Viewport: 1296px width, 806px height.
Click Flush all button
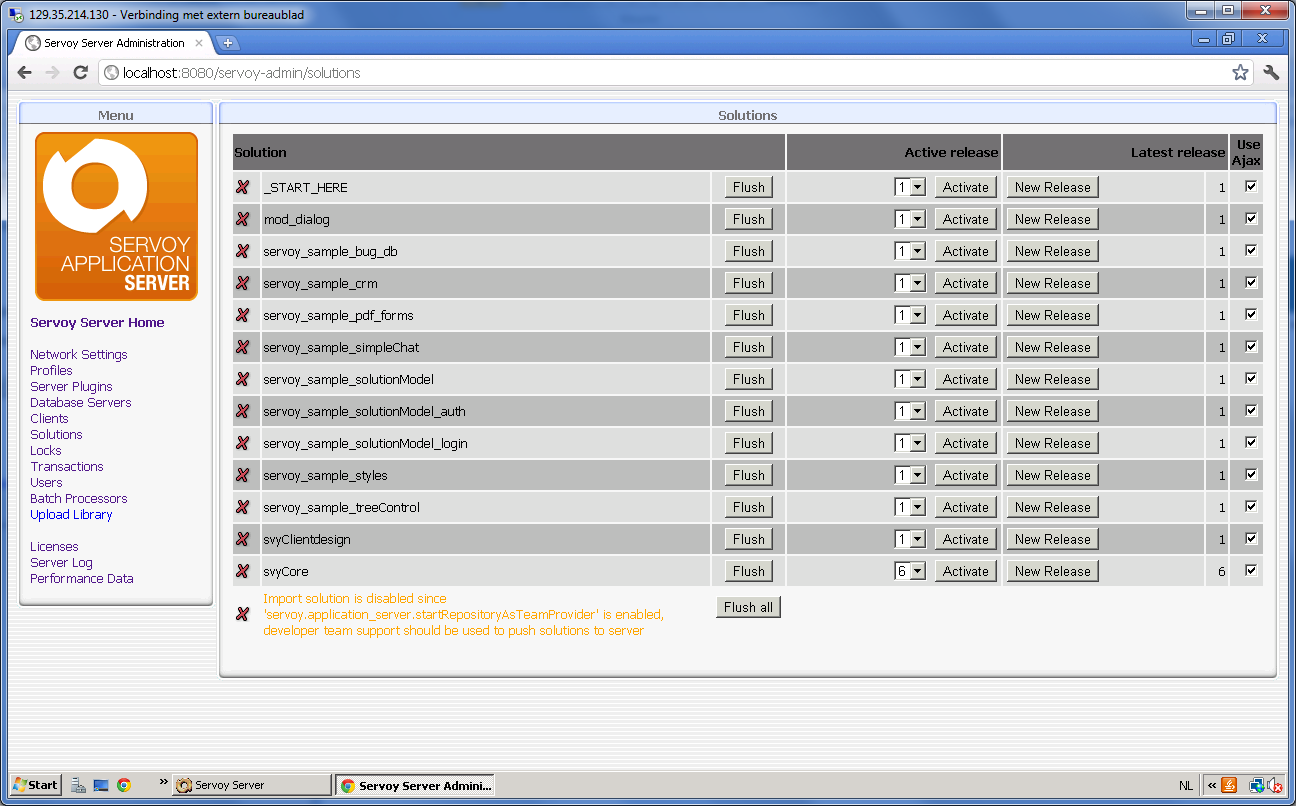[748, 607]
